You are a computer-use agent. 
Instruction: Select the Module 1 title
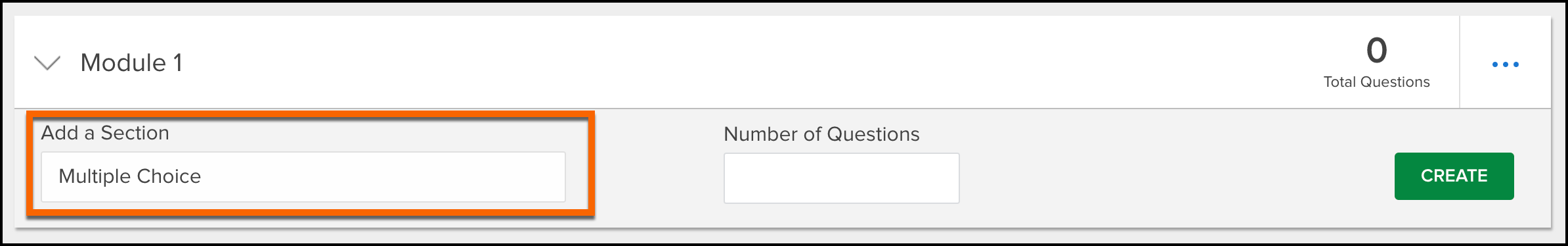[131, 63]
